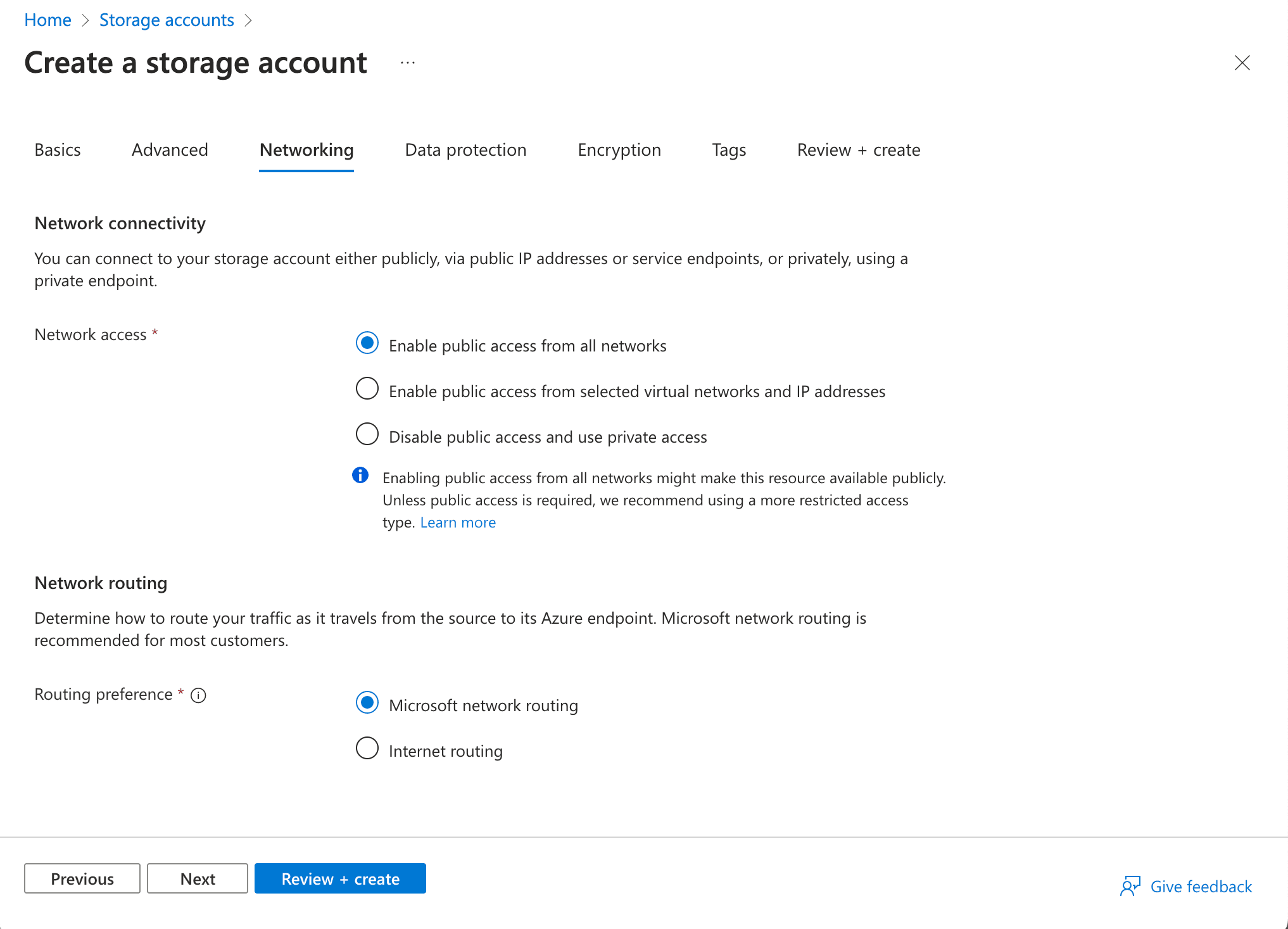Click the chevron between Home and Storage accounts
The image size is (1288, 929).
point(85,20)
